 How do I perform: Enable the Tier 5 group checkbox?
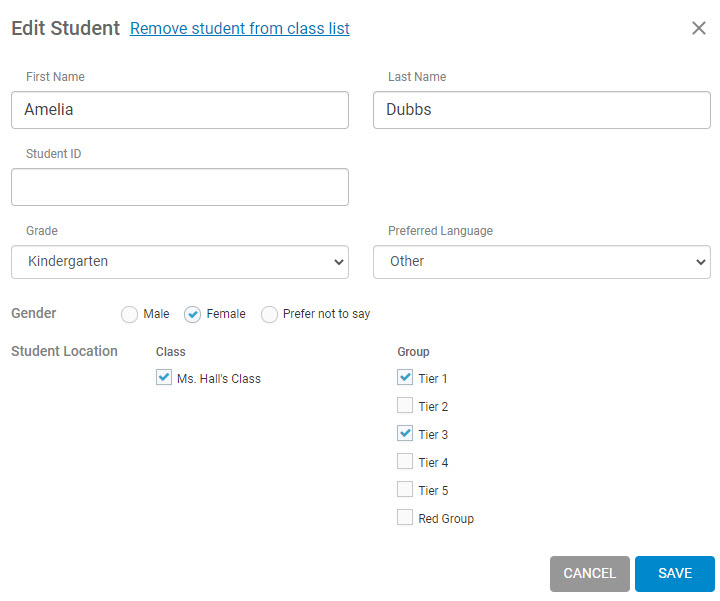point(405,489)
